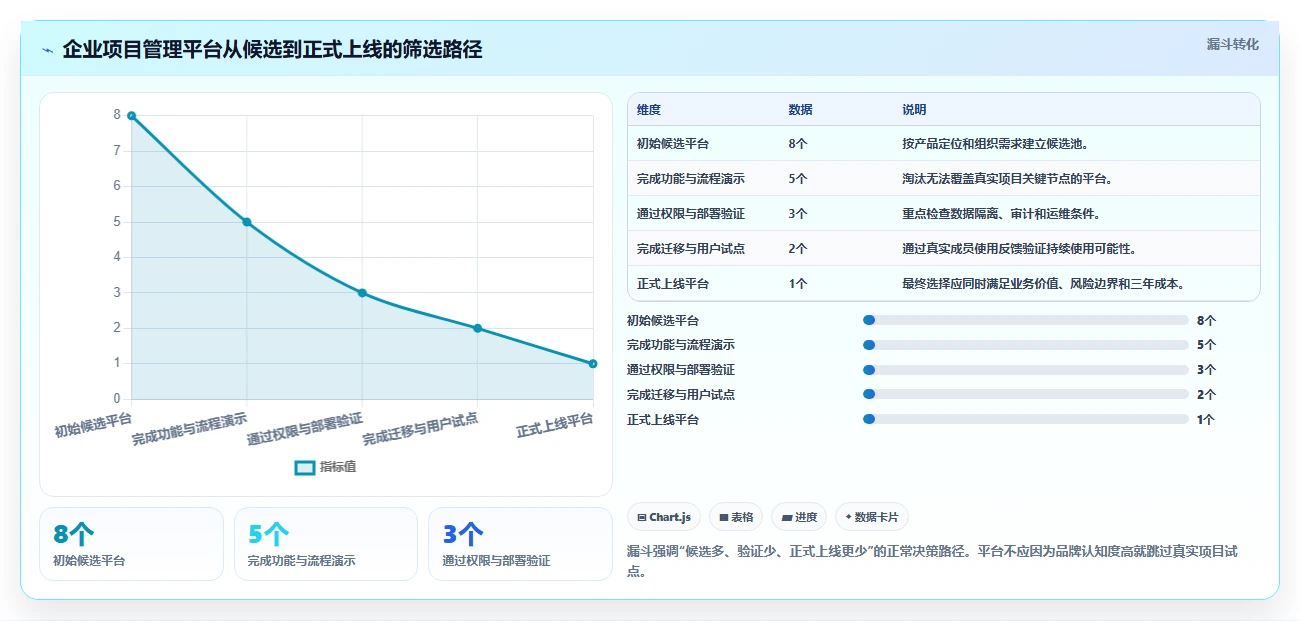The width and height of the screenshot is (1300, 621).
Task: Select the 进度 tag chip
Action: pyautogui.click(x=799, y=517)
